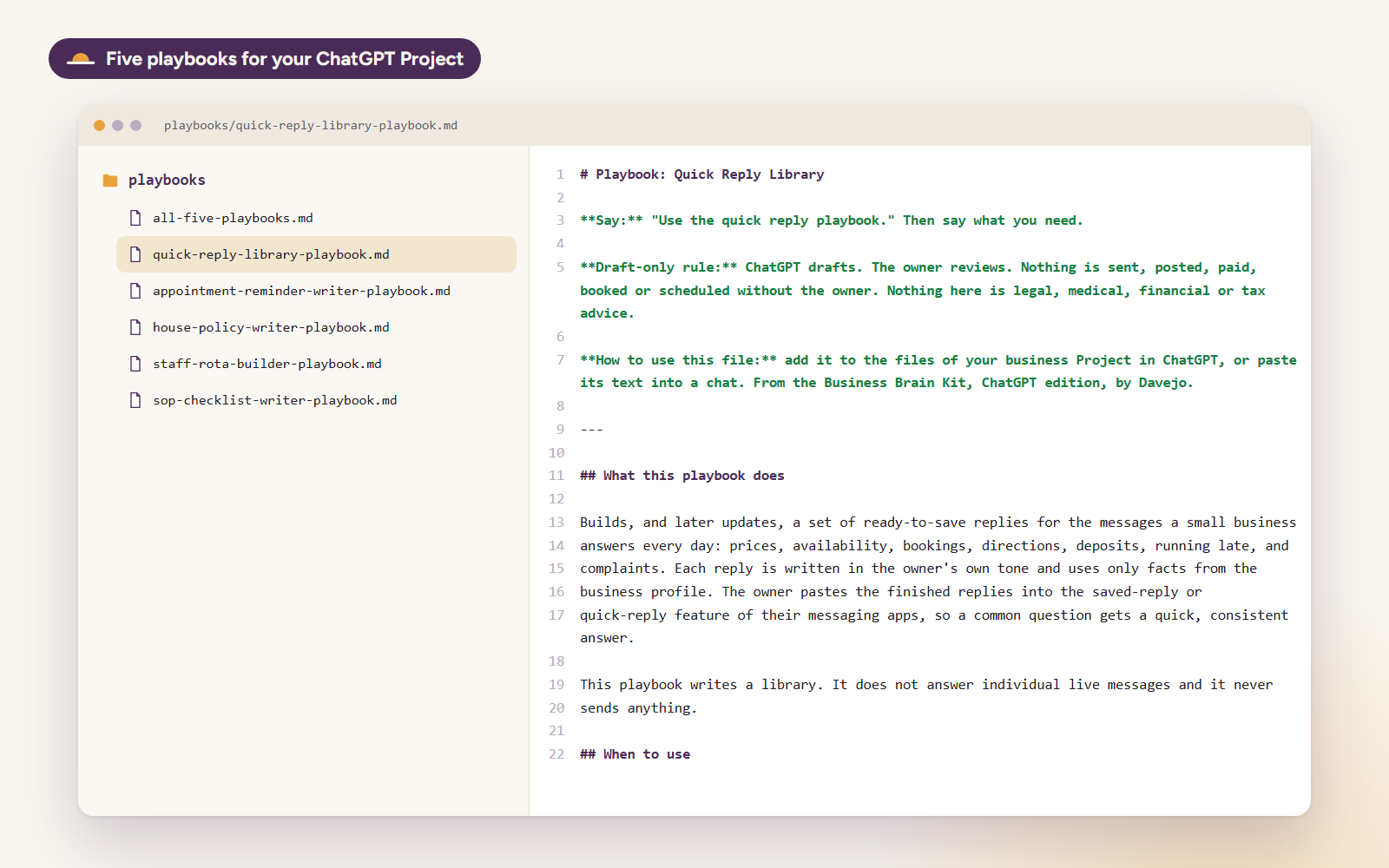Image resolution: width=1389 pixels, height=868 pixels.
Task: Click the playbooks folder icon
Action: [x=110, y=181]
